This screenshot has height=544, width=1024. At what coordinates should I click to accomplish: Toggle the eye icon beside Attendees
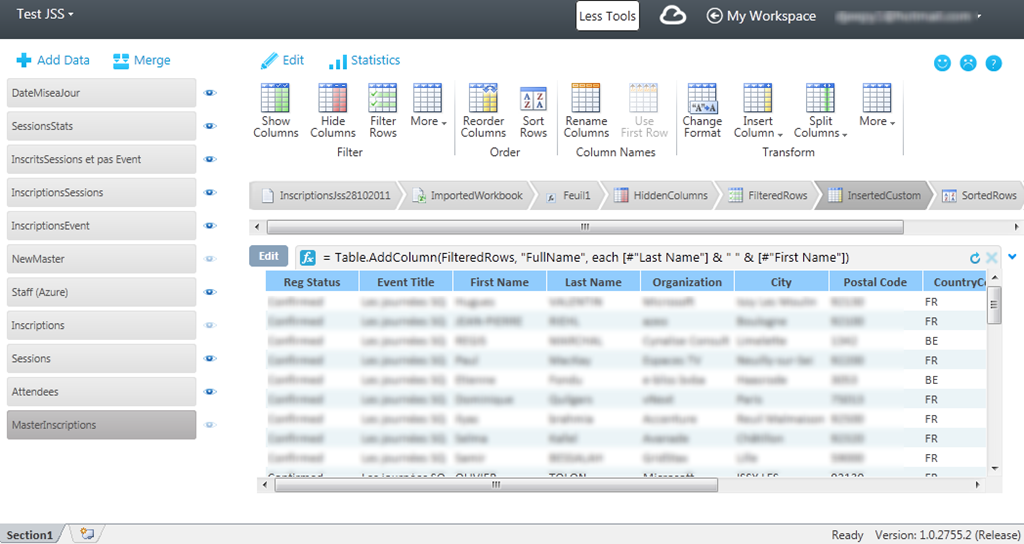pyautogui.click(x=210, y=392)
